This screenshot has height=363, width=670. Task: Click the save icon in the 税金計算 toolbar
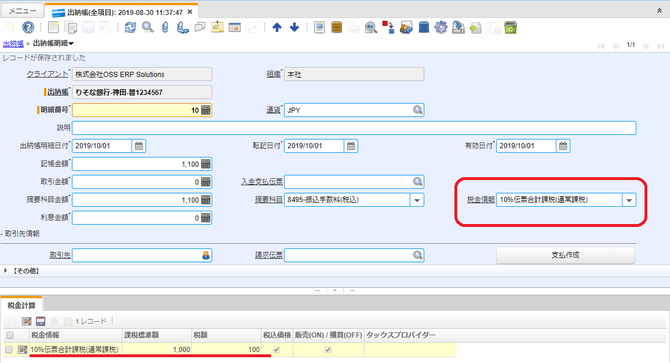click(x=41, y=321)
